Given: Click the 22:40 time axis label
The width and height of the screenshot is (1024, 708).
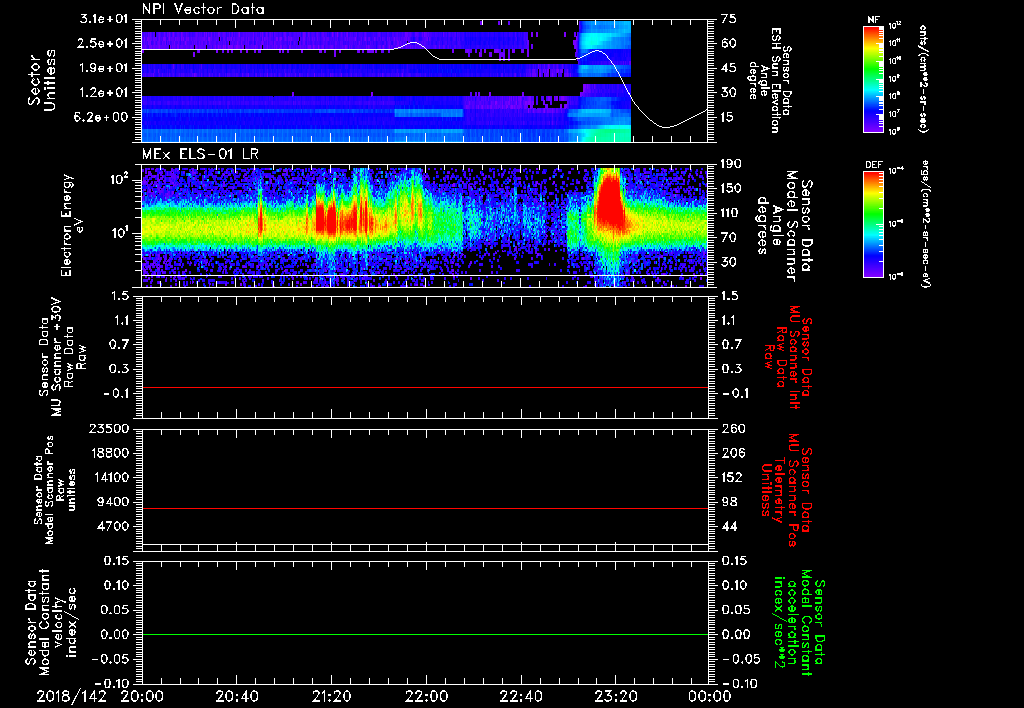Looking at the screenshot, I should pos(521,696).
